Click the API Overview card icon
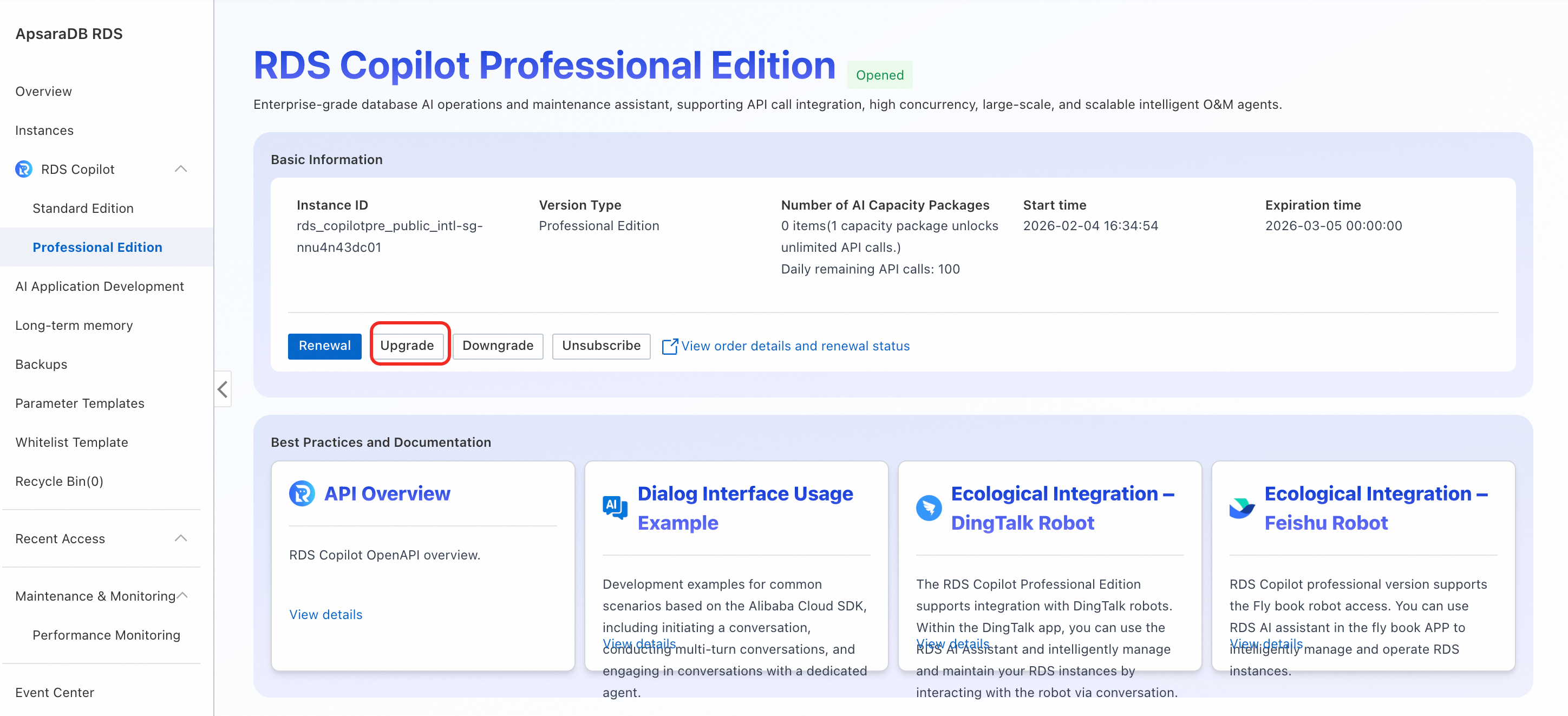The width and height of the screenshot is (1568, 716). click(302, 493)
